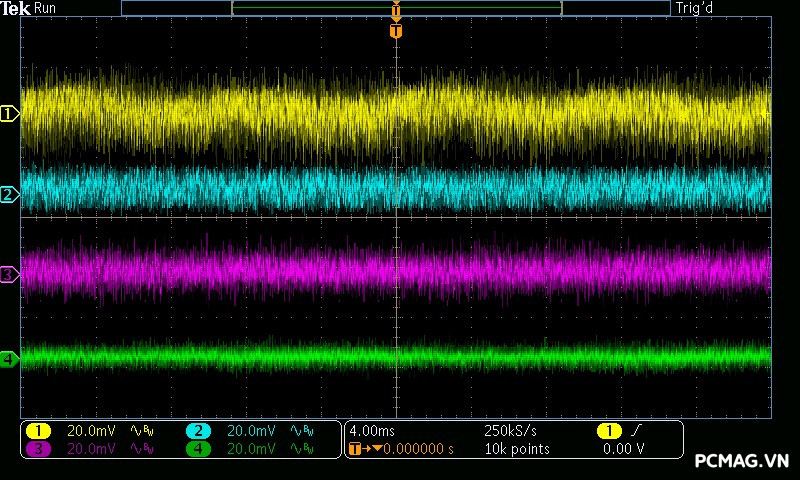
Task: Click the channel 2 cyan ground marker
Action: [9, 194]
